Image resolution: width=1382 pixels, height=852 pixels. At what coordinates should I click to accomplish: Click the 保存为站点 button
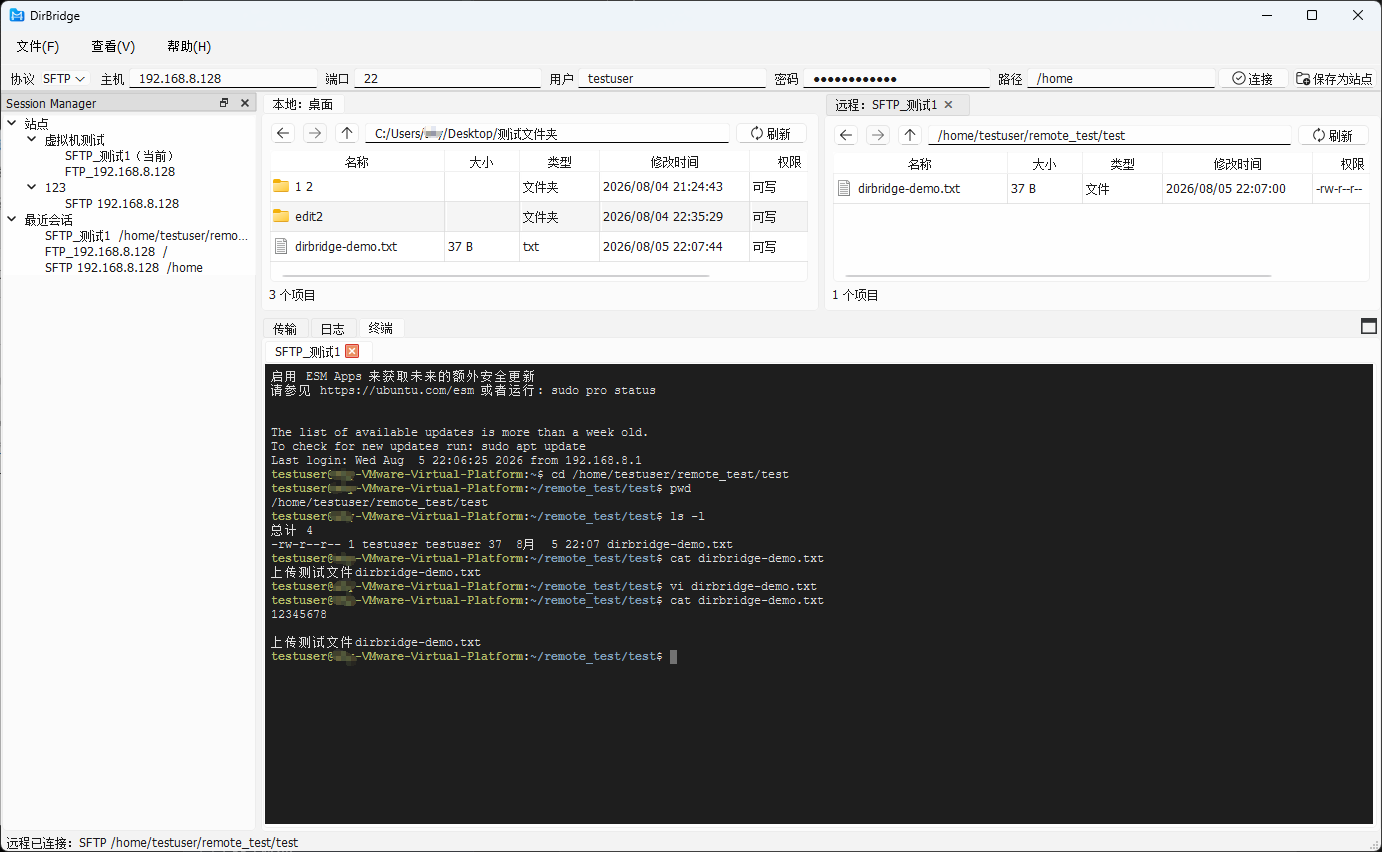(1335, 78)
